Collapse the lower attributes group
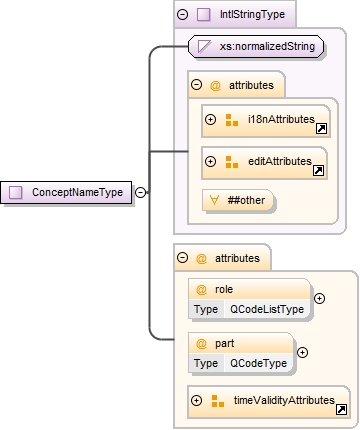The height and width of the screenshot is (430, 360). click(182, 258)
